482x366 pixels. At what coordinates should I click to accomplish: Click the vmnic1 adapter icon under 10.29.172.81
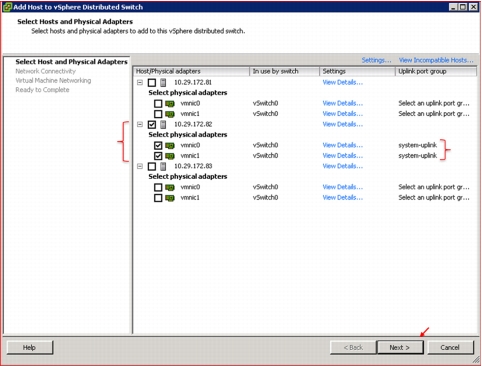pos(170,114)
